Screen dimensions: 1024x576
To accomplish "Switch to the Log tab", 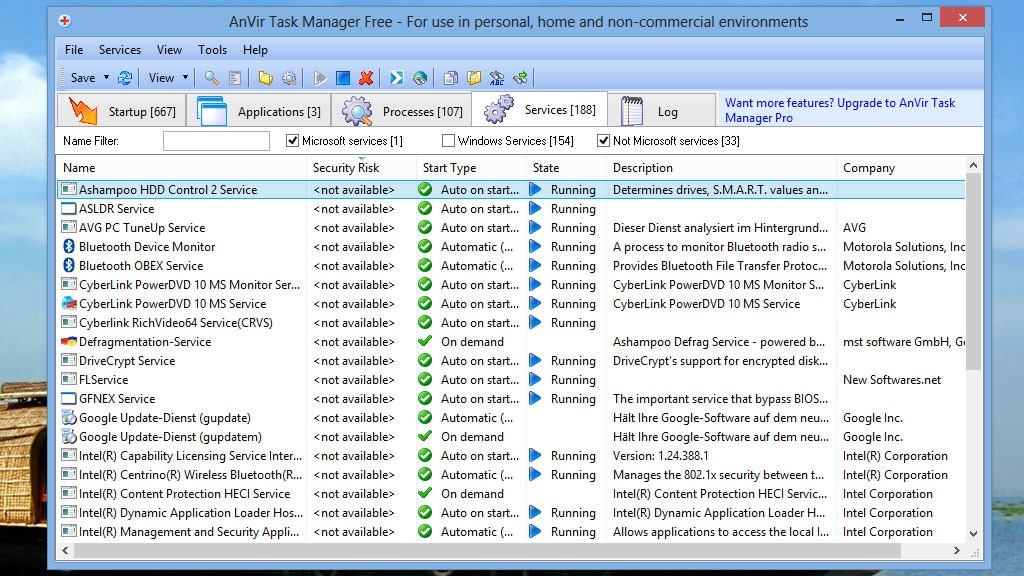I will coord(662,111).
